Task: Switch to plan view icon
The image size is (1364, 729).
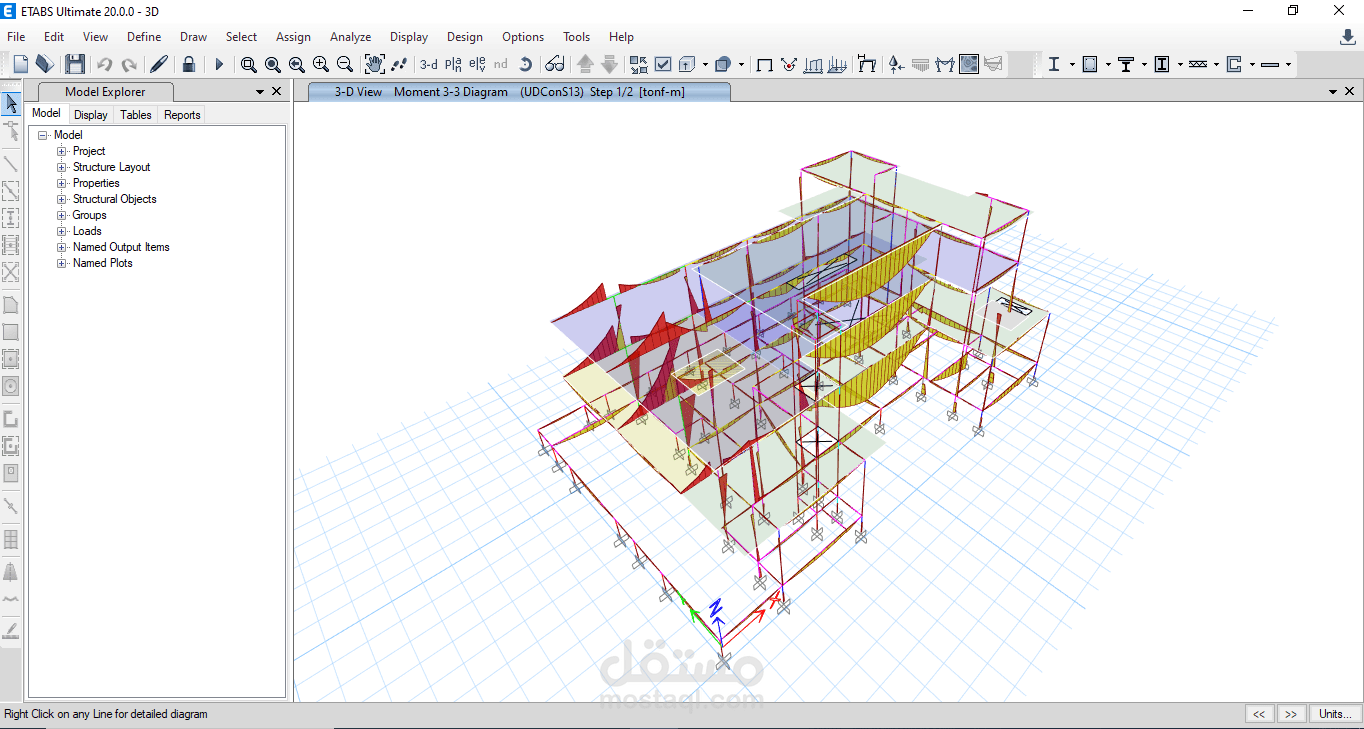Action: click(x=453, y=64)
